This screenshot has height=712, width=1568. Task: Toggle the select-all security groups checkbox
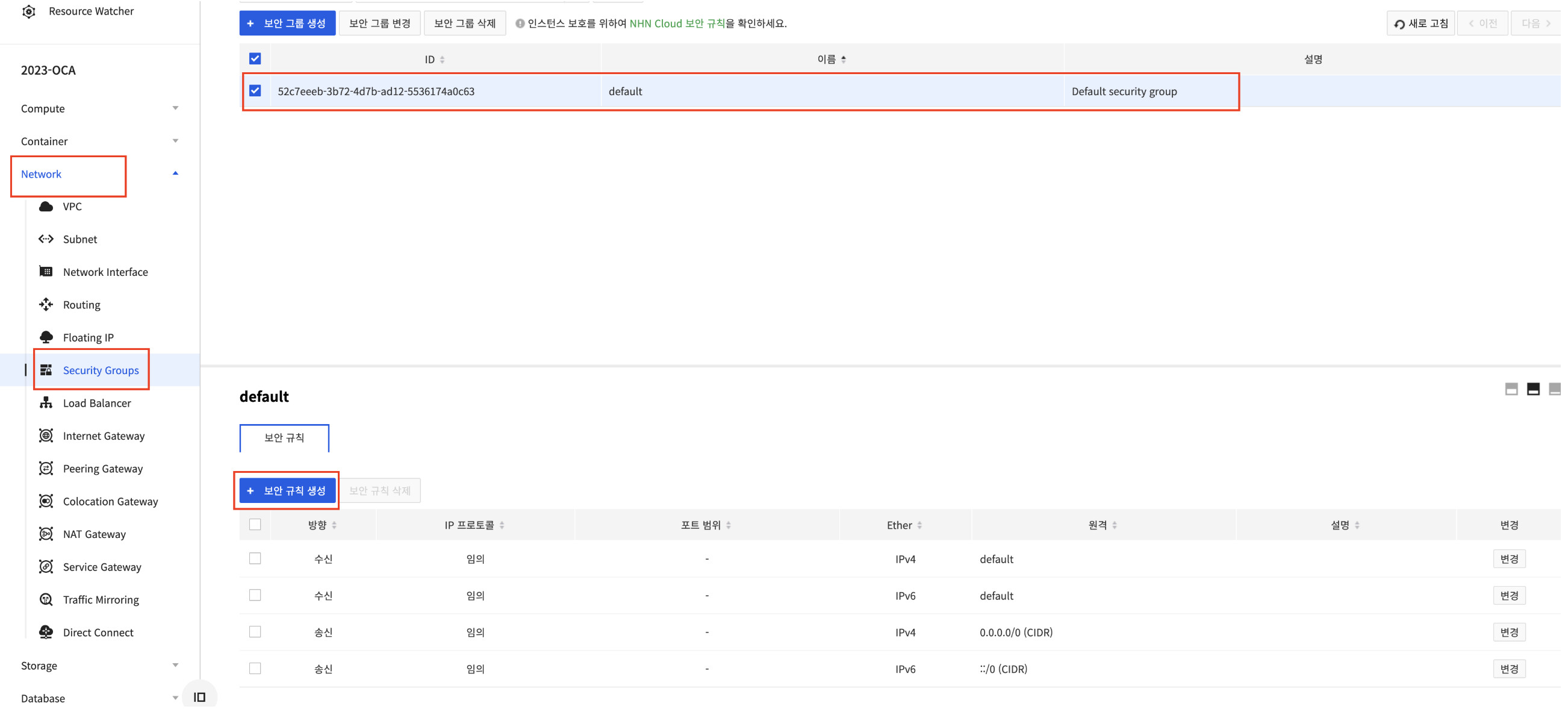(255, 59)
